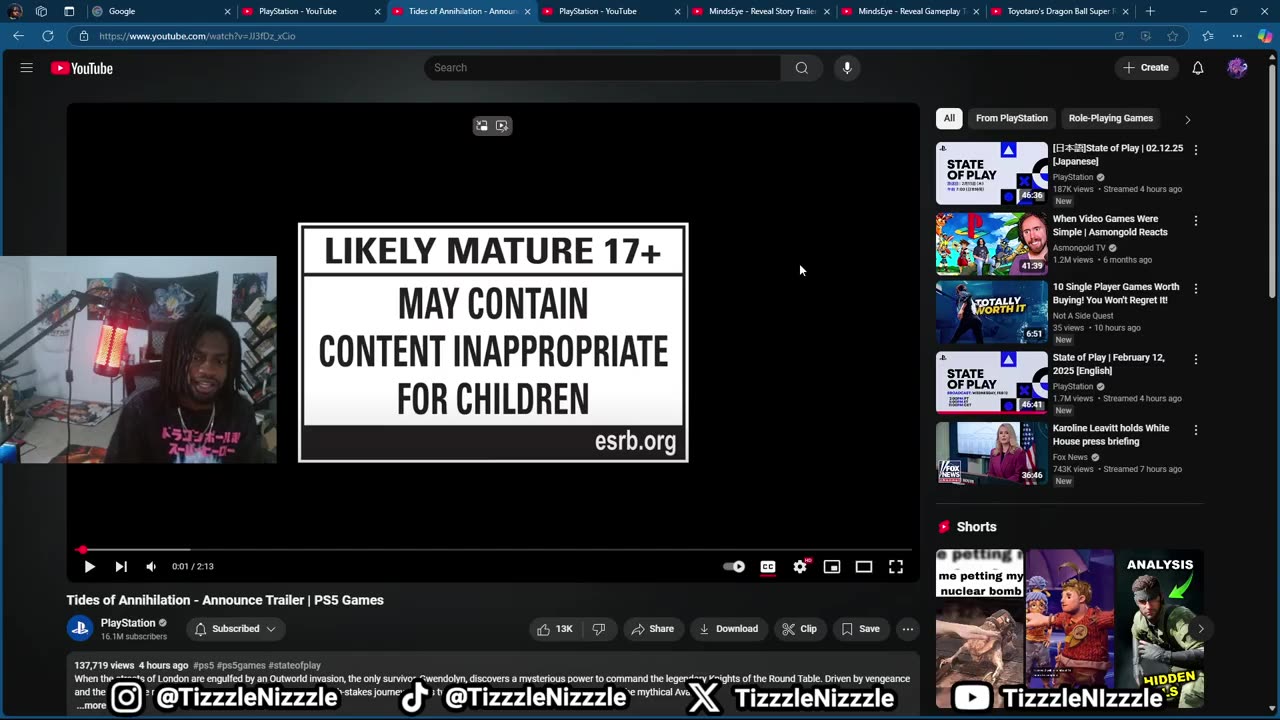Open tab actions menu icon

(69, 11)
